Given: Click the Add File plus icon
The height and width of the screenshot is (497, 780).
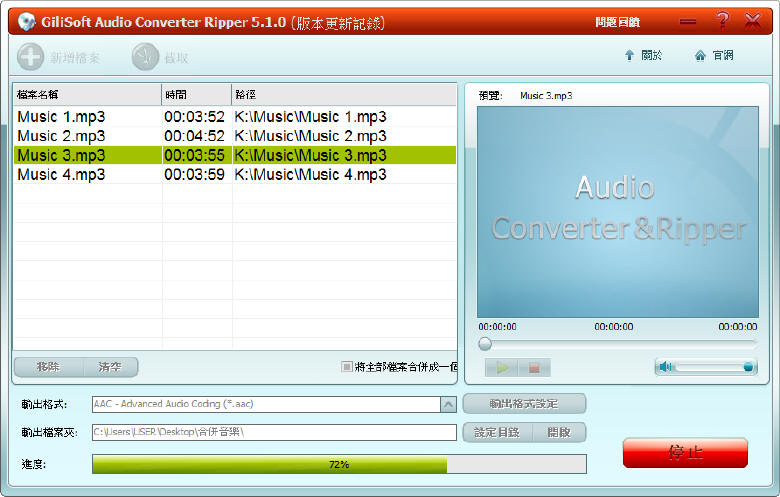Looking at the screenshot, I should [30, 57].
